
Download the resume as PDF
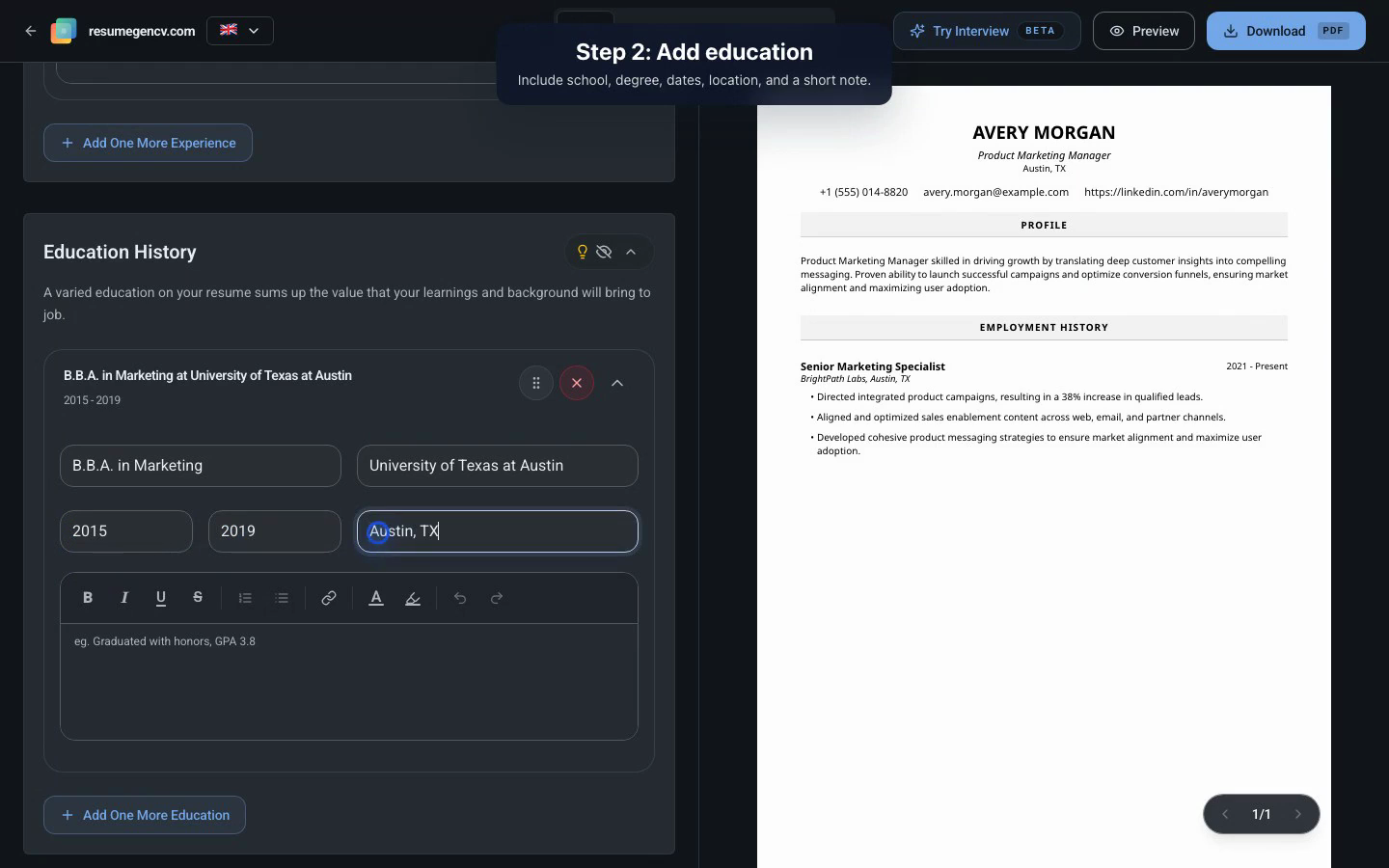click(x=1286, y=31)
